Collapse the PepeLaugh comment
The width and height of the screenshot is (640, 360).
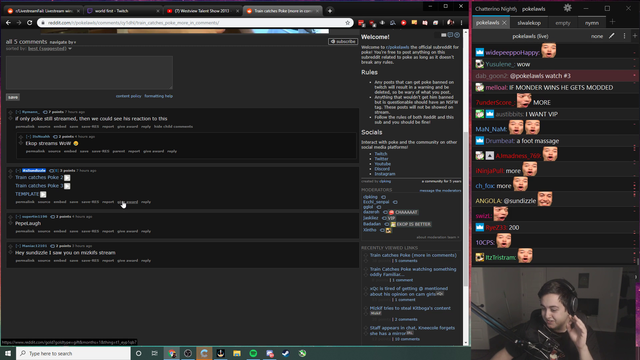tap(18, 217)
